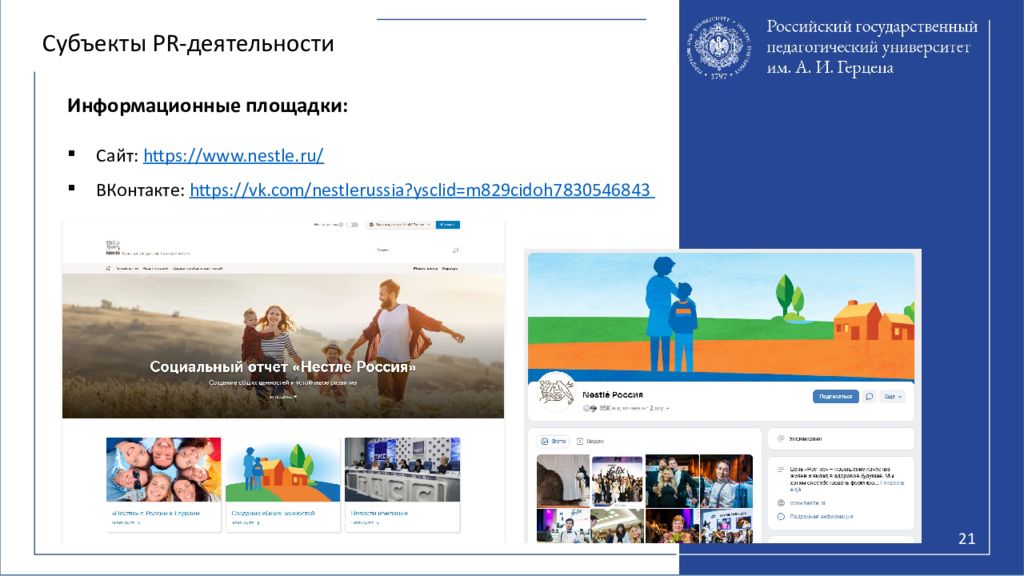Click the info circle icon beside Подробная информация
The height and width of the screenshot is (576, 1024).
780,517
